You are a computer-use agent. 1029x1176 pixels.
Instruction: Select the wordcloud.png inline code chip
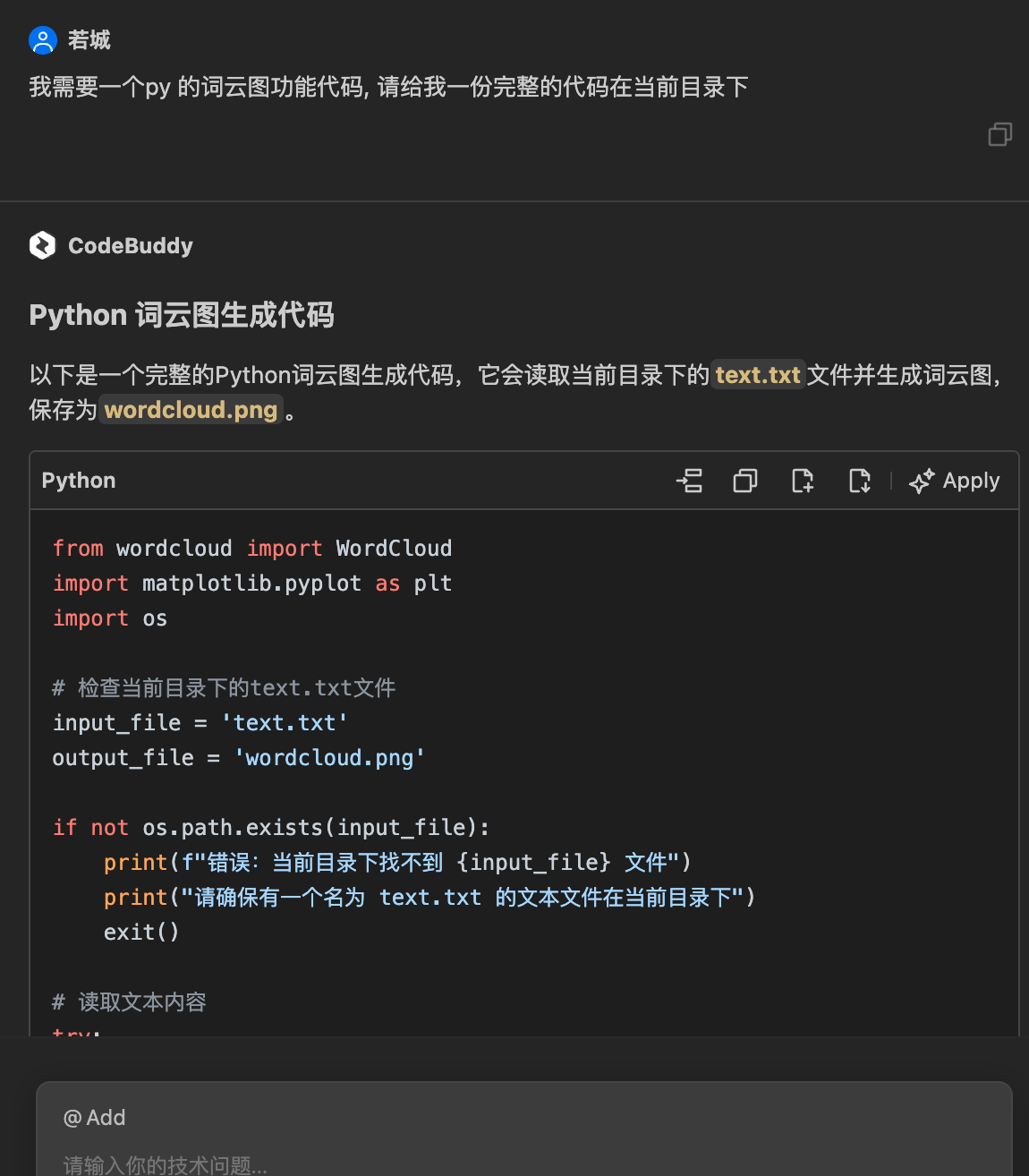coord(190,409)
